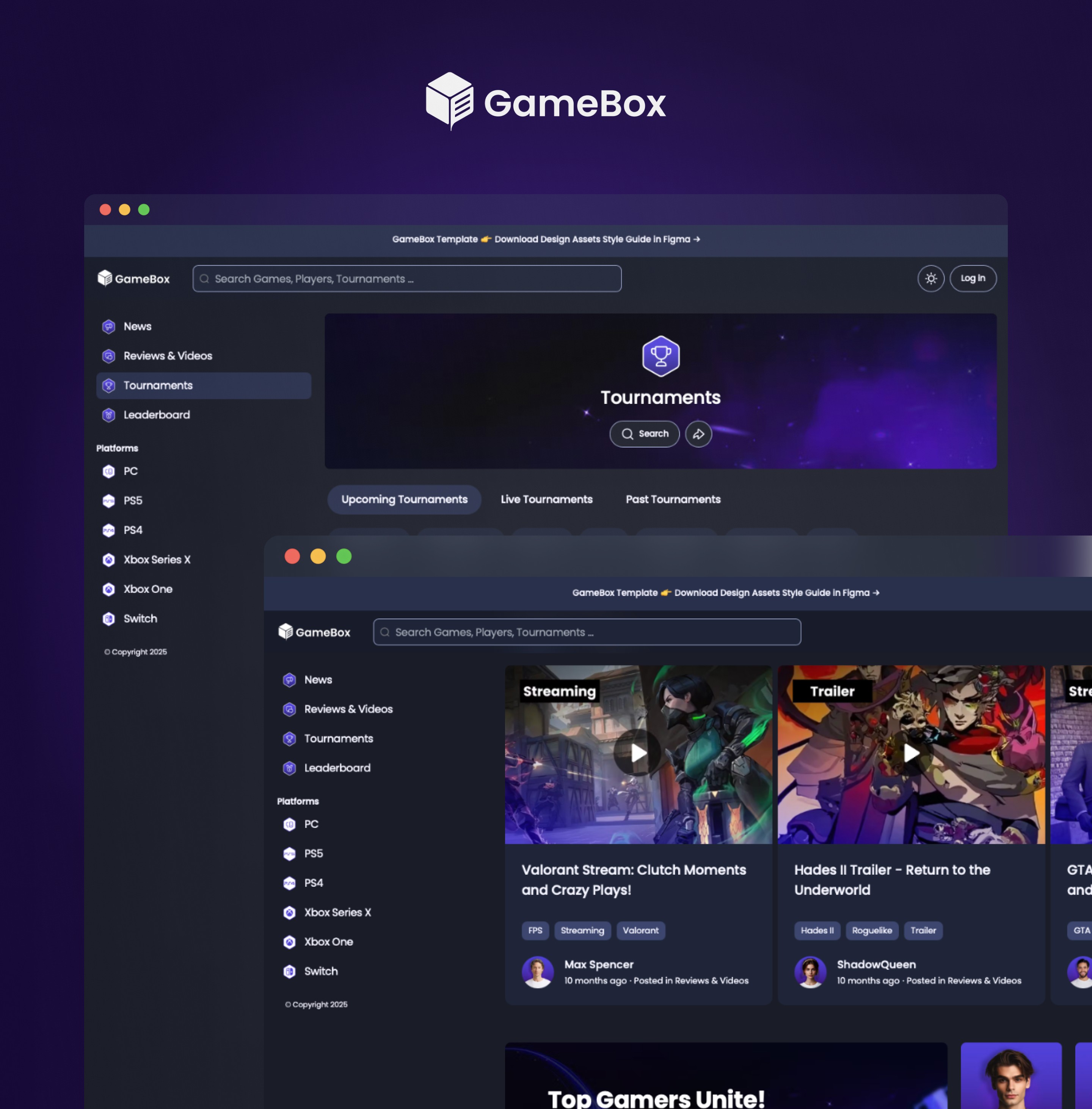1092x1109 pixels.
Task: Click Valorant tag chip
Action: click(x=641, y=931)
